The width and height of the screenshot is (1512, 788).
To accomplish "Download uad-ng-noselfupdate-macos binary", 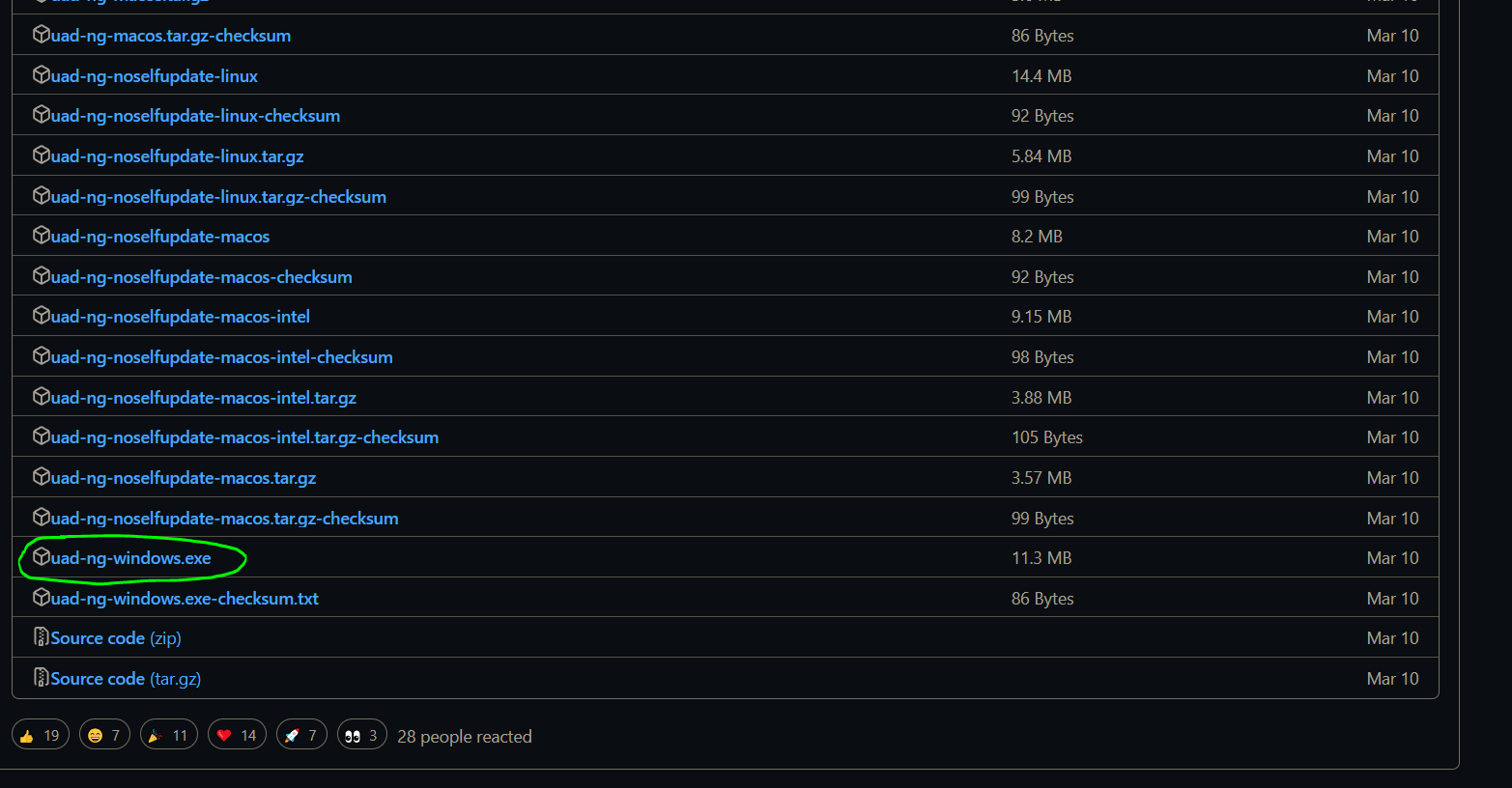I will [x=159, y=237].
